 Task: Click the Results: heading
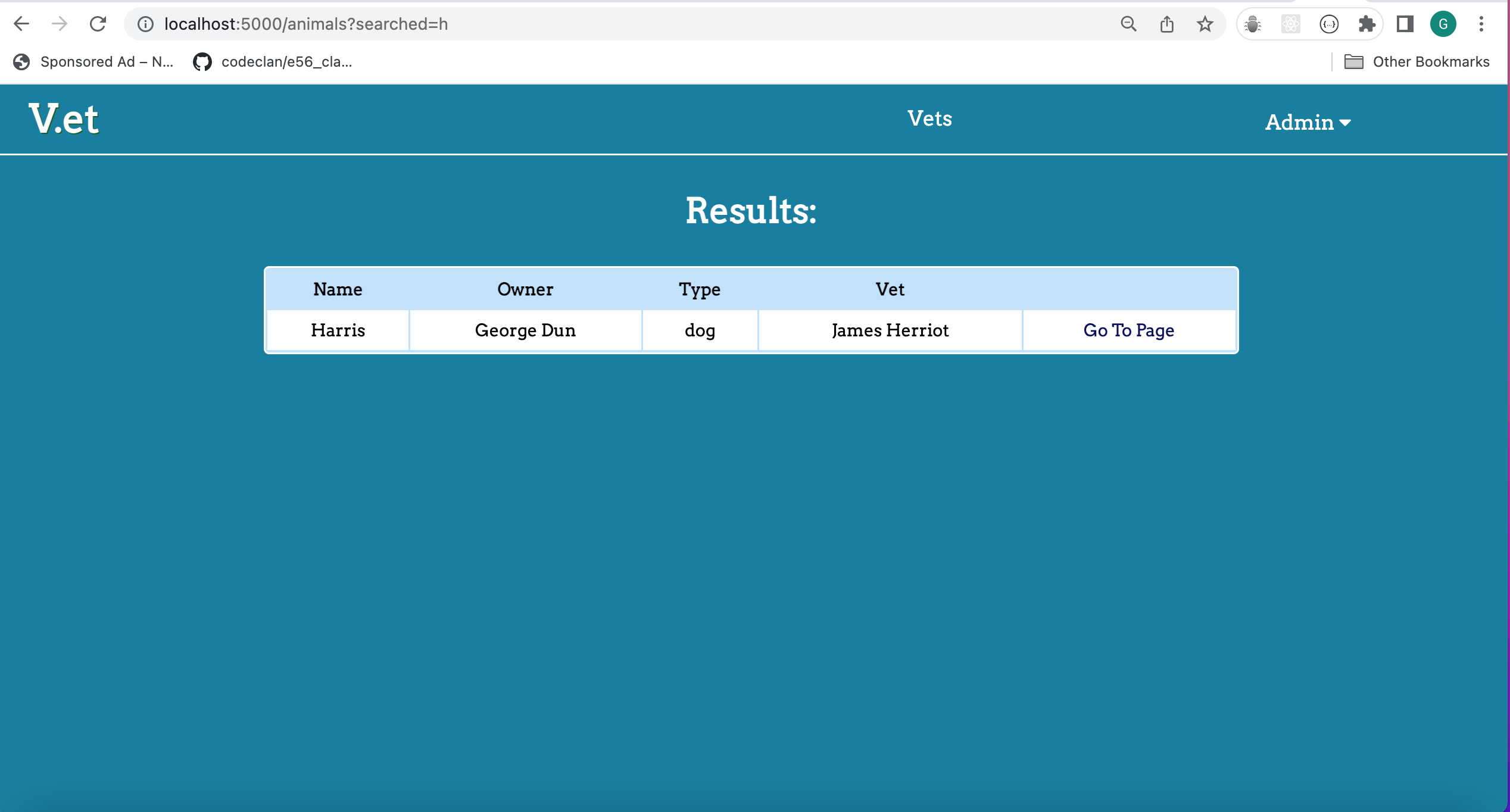click(751, 210)
